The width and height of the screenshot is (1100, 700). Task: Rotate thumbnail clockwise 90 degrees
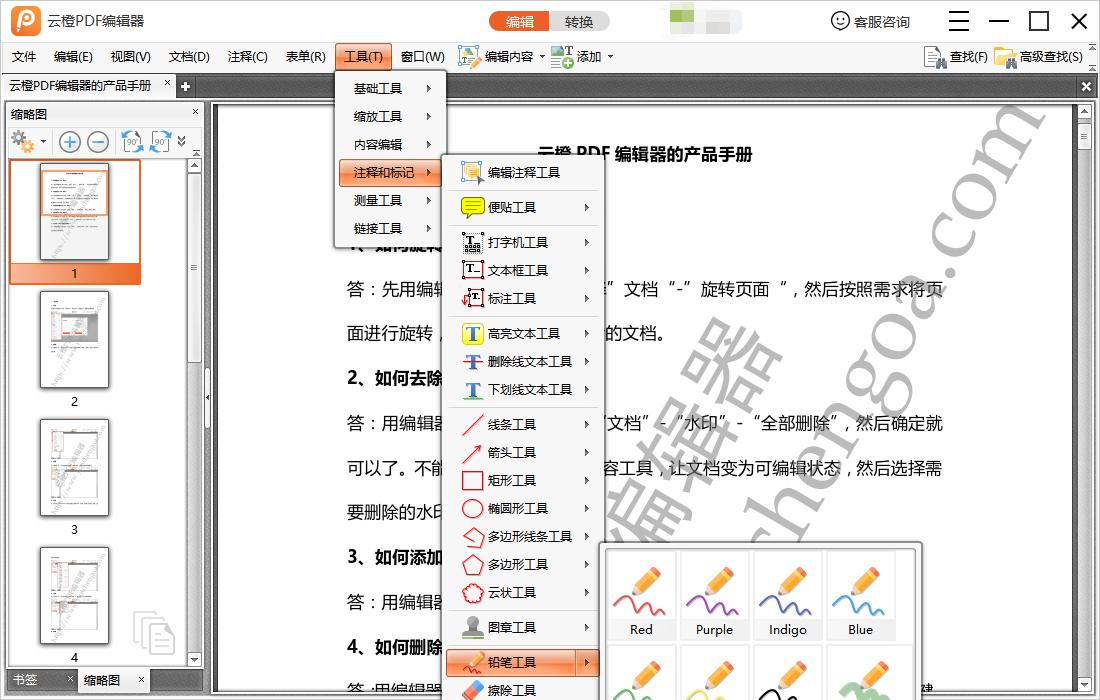click(160, 142)
